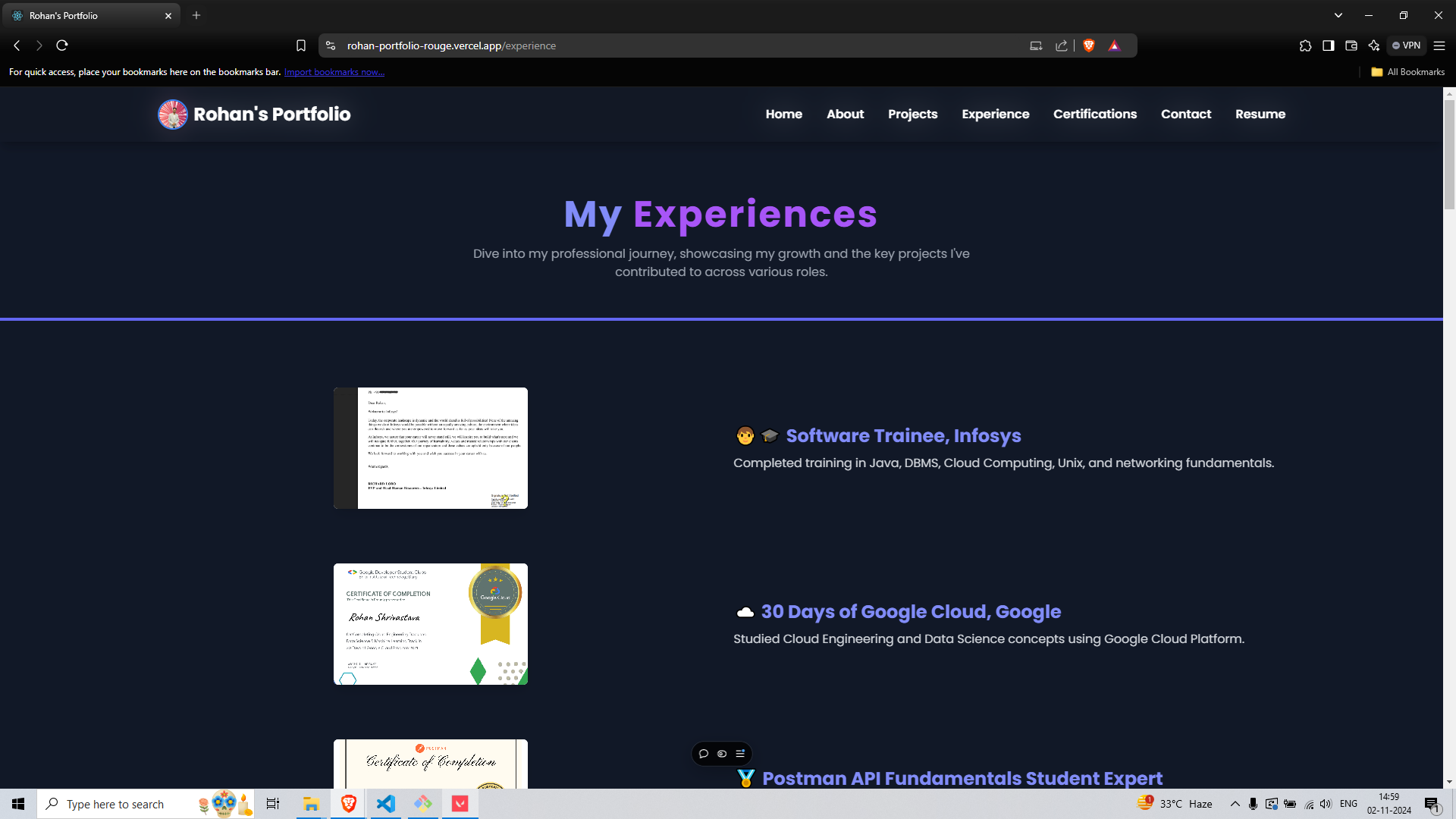The image size is (1456, 819).
Task: Bookmark this page using bookmark icon
Action: click(x=301, y=45)
